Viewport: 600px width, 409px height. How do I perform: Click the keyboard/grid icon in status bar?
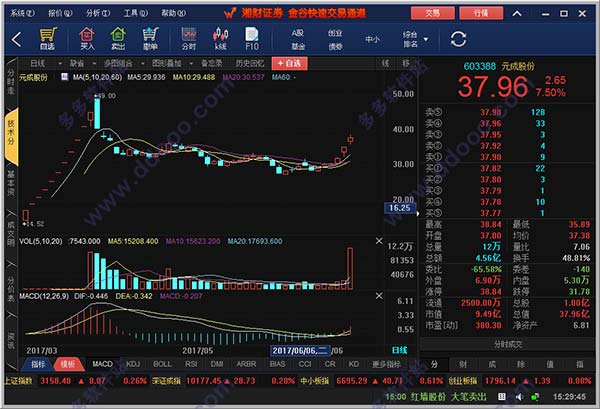click(502, 396)
